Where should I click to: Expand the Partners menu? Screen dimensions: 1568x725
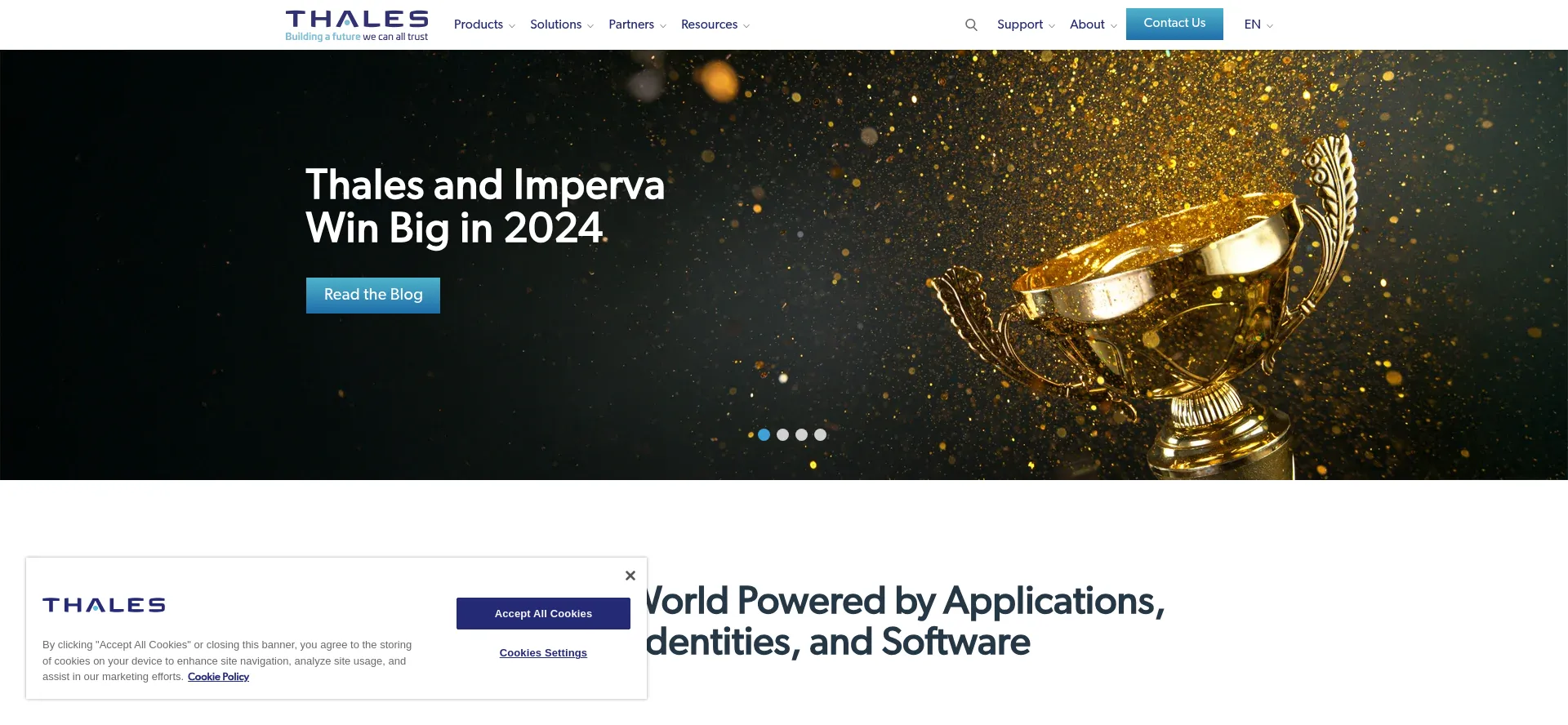637,24
